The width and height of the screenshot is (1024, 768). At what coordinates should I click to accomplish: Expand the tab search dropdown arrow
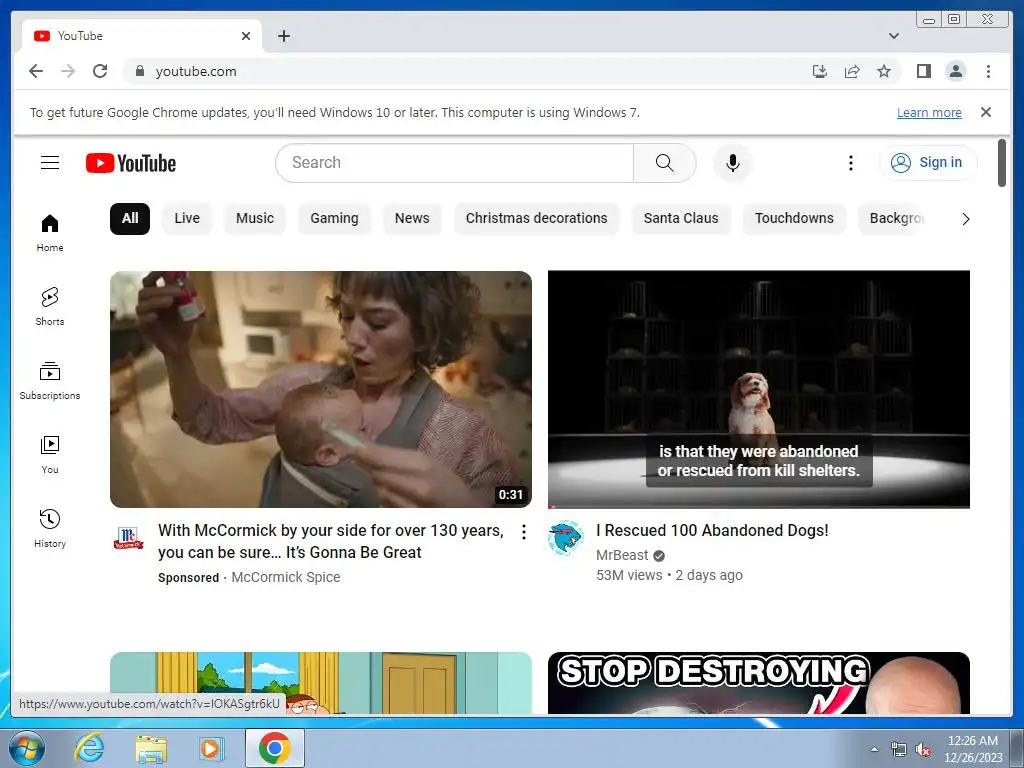point(894,36)
